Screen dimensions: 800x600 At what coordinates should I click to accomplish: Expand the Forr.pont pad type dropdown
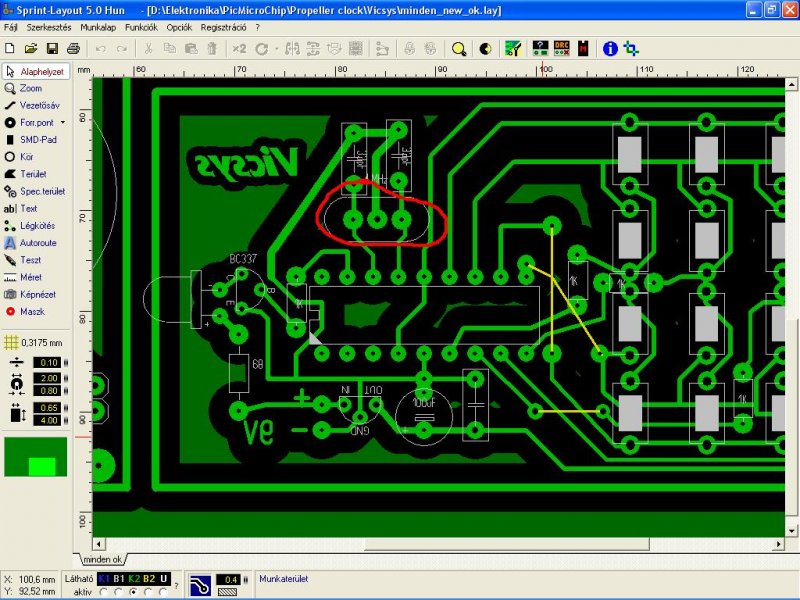63,122
